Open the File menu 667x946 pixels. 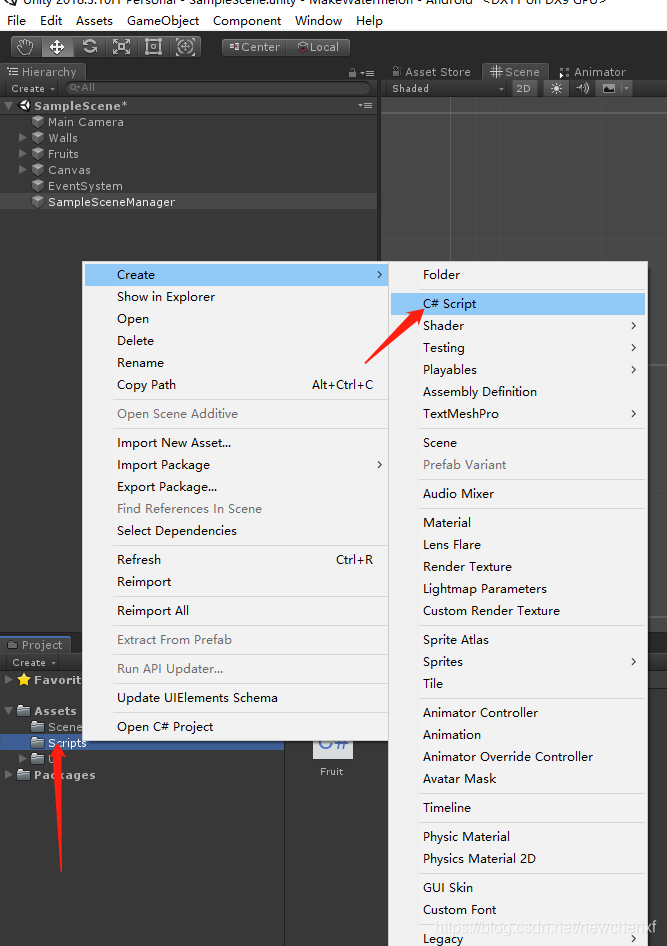[16, 21]
